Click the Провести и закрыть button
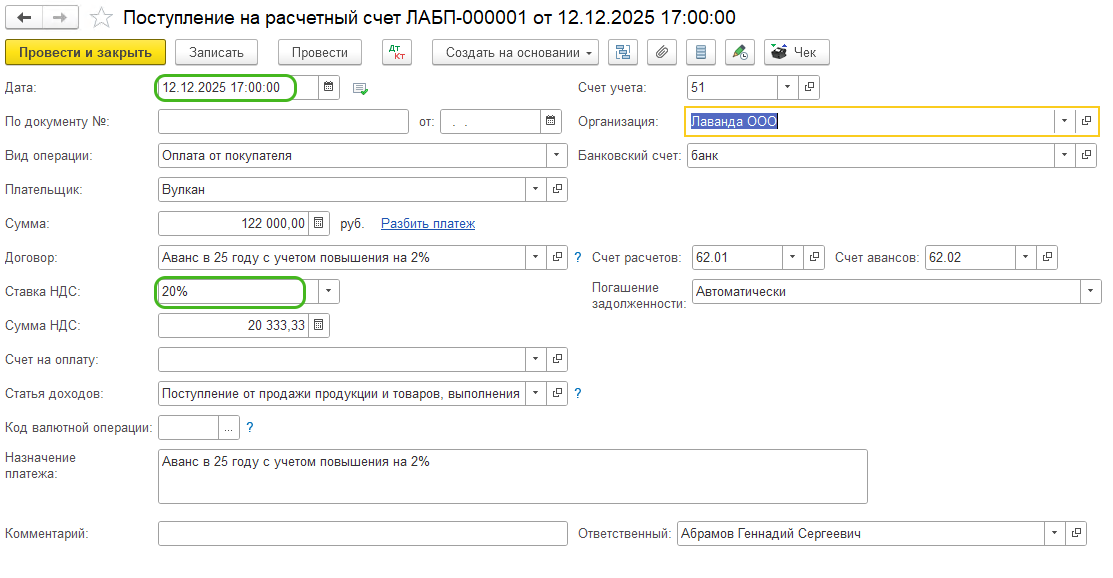Image resolution: width=1113 pixels, height=578 pixels. [x=85, y=52]
